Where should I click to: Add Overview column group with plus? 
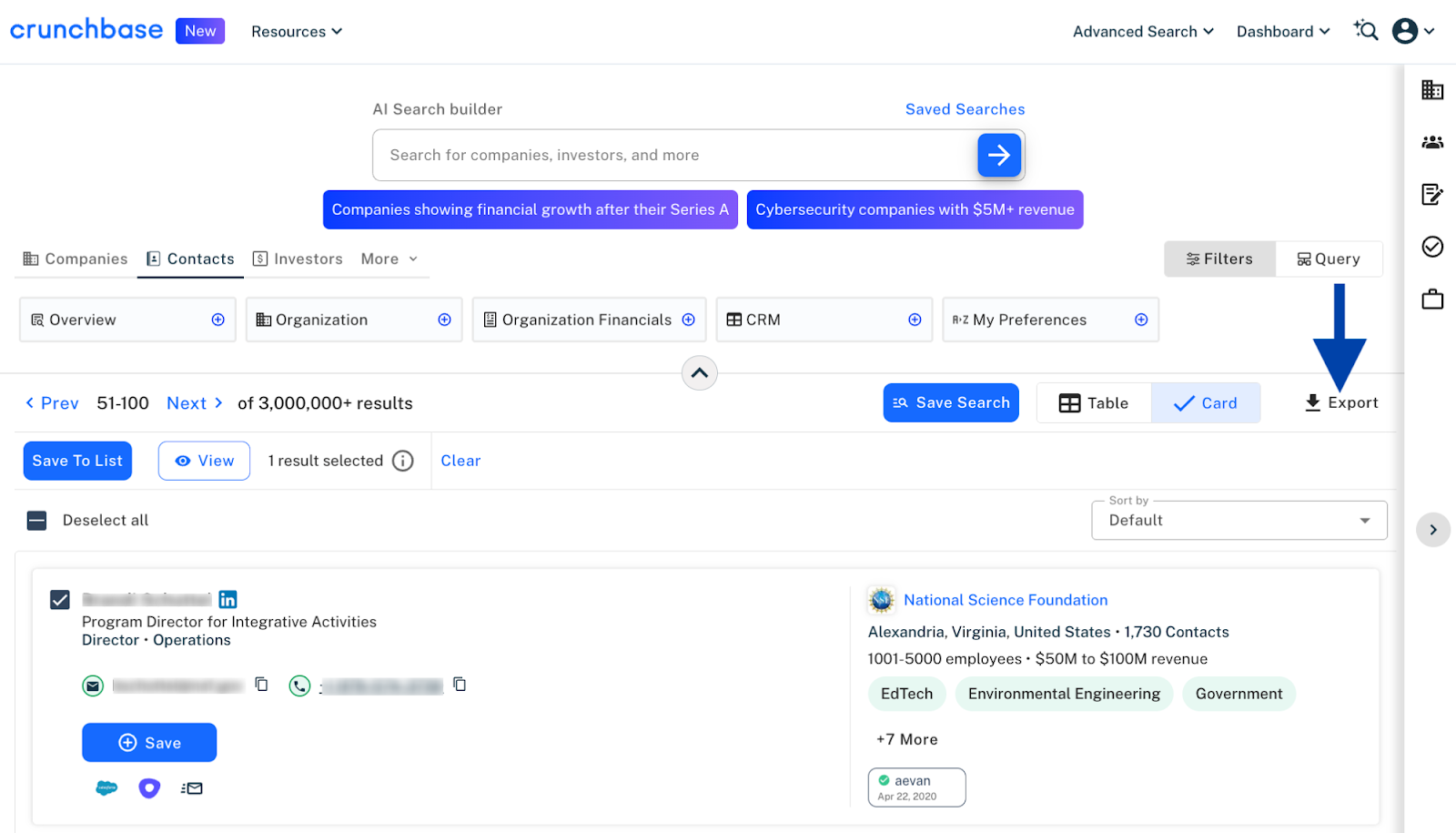(x=218, y=320)
